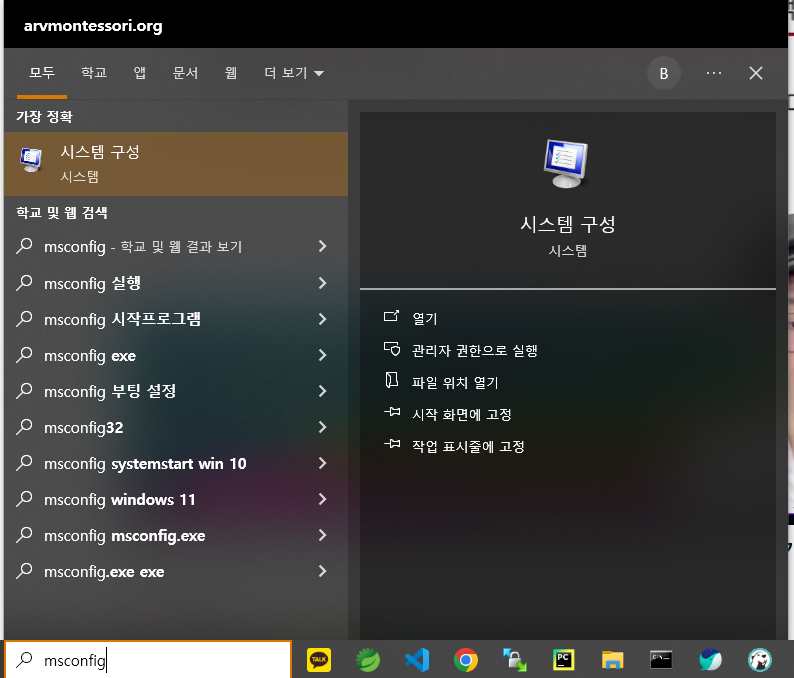The width and height of the screenshot is (794, 678).
Task: Click the round dog face taskbar icon
Action: coord(760,660)
